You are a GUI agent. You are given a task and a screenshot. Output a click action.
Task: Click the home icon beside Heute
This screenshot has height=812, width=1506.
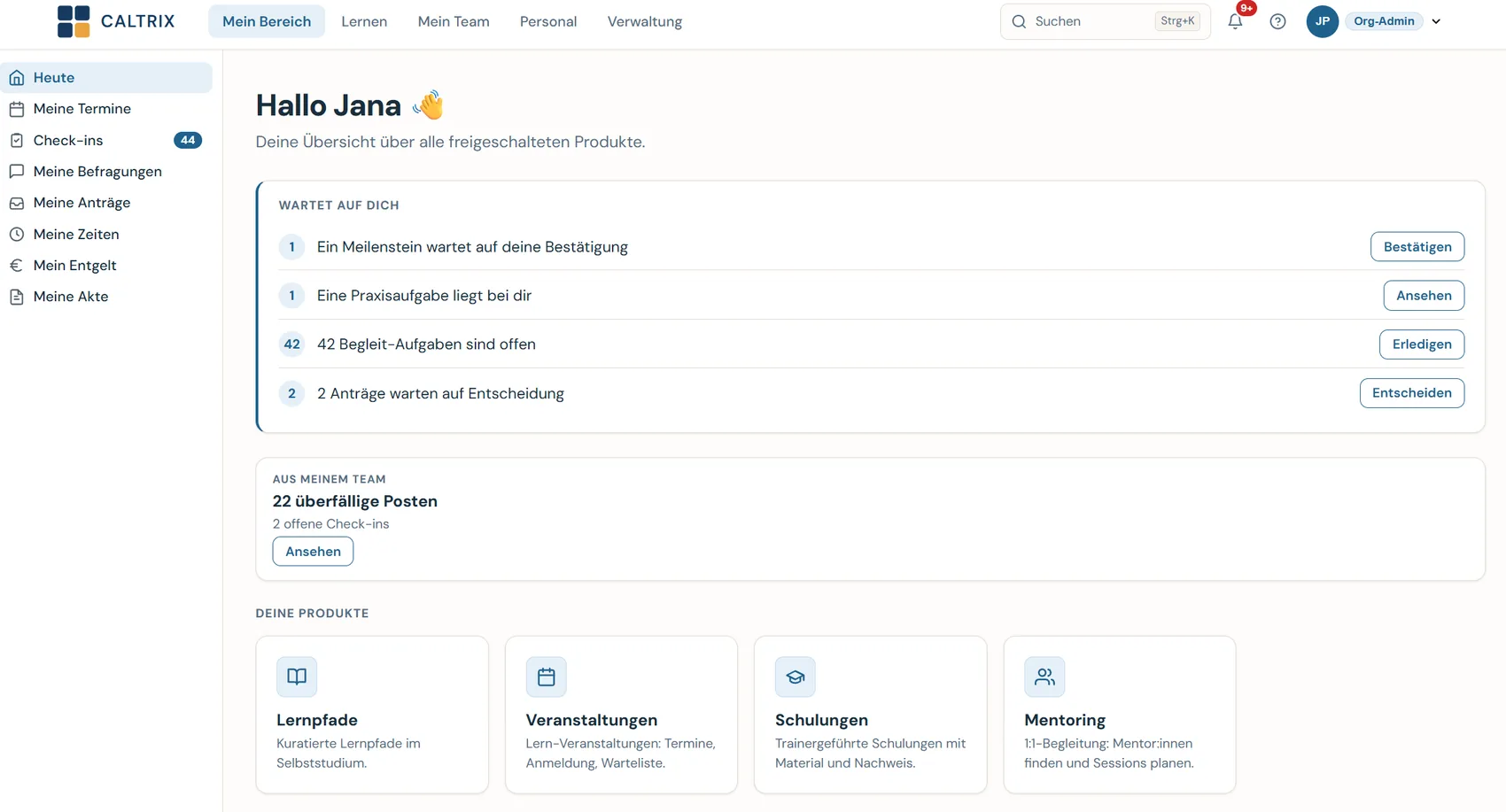pos(17,78)
